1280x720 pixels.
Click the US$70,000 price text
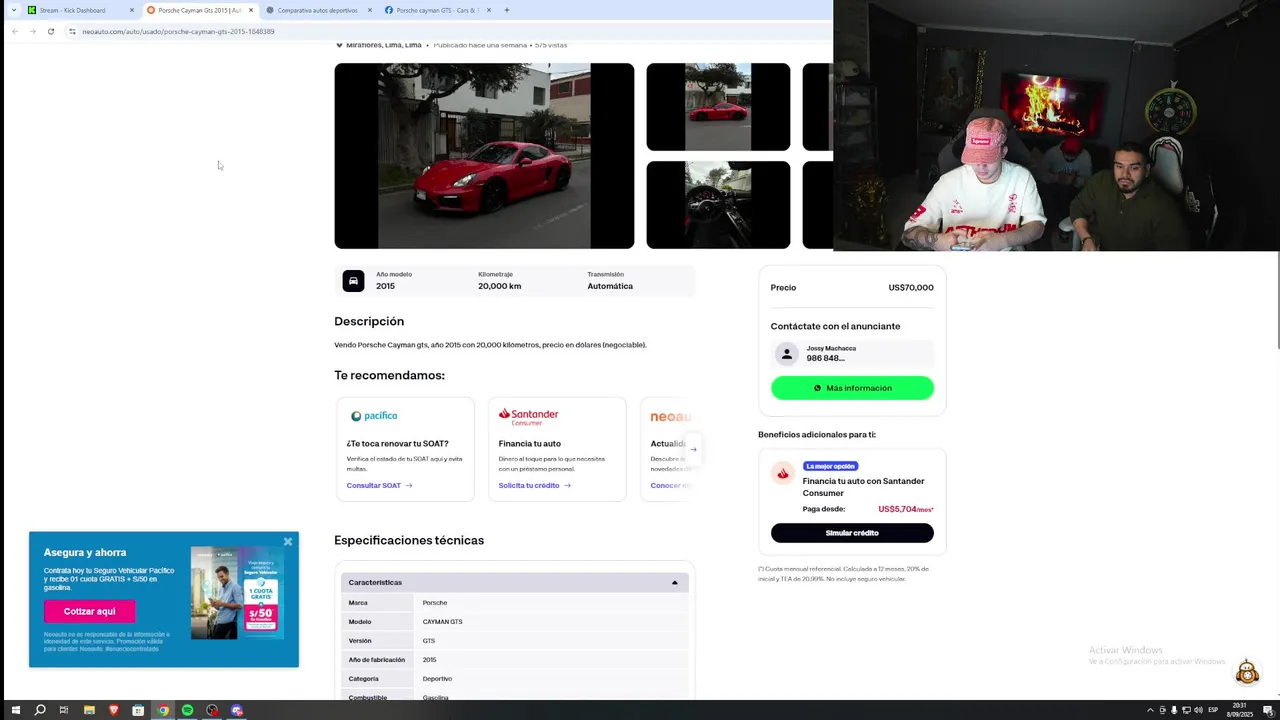point(910,288)
